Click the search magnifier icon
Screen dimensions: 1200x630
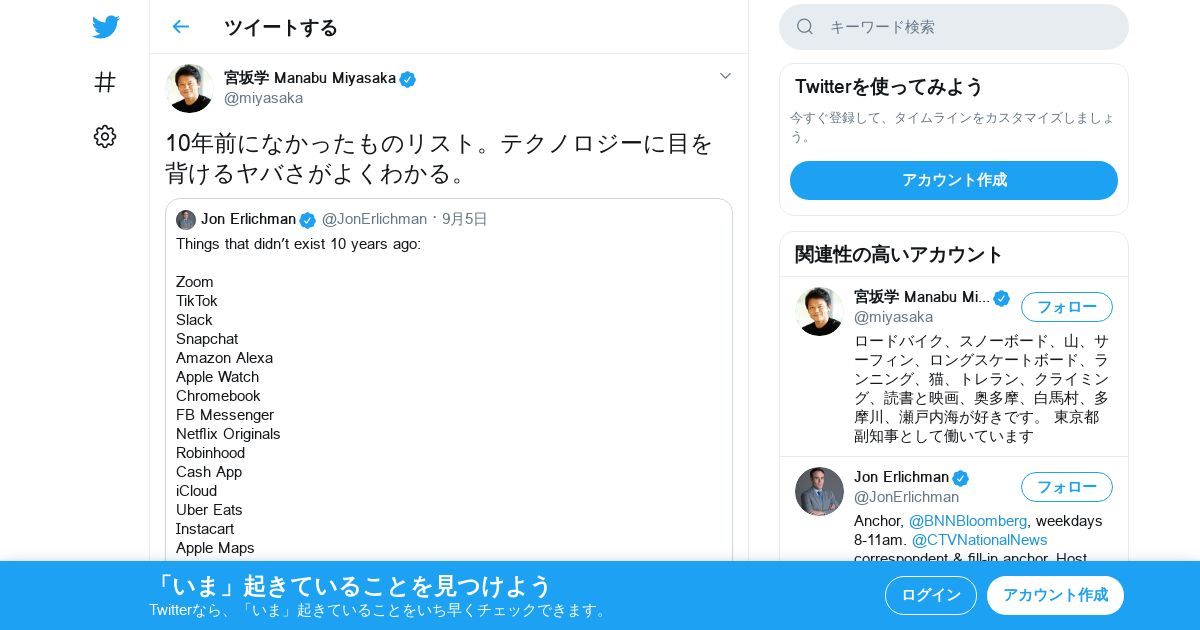(805, 26)
